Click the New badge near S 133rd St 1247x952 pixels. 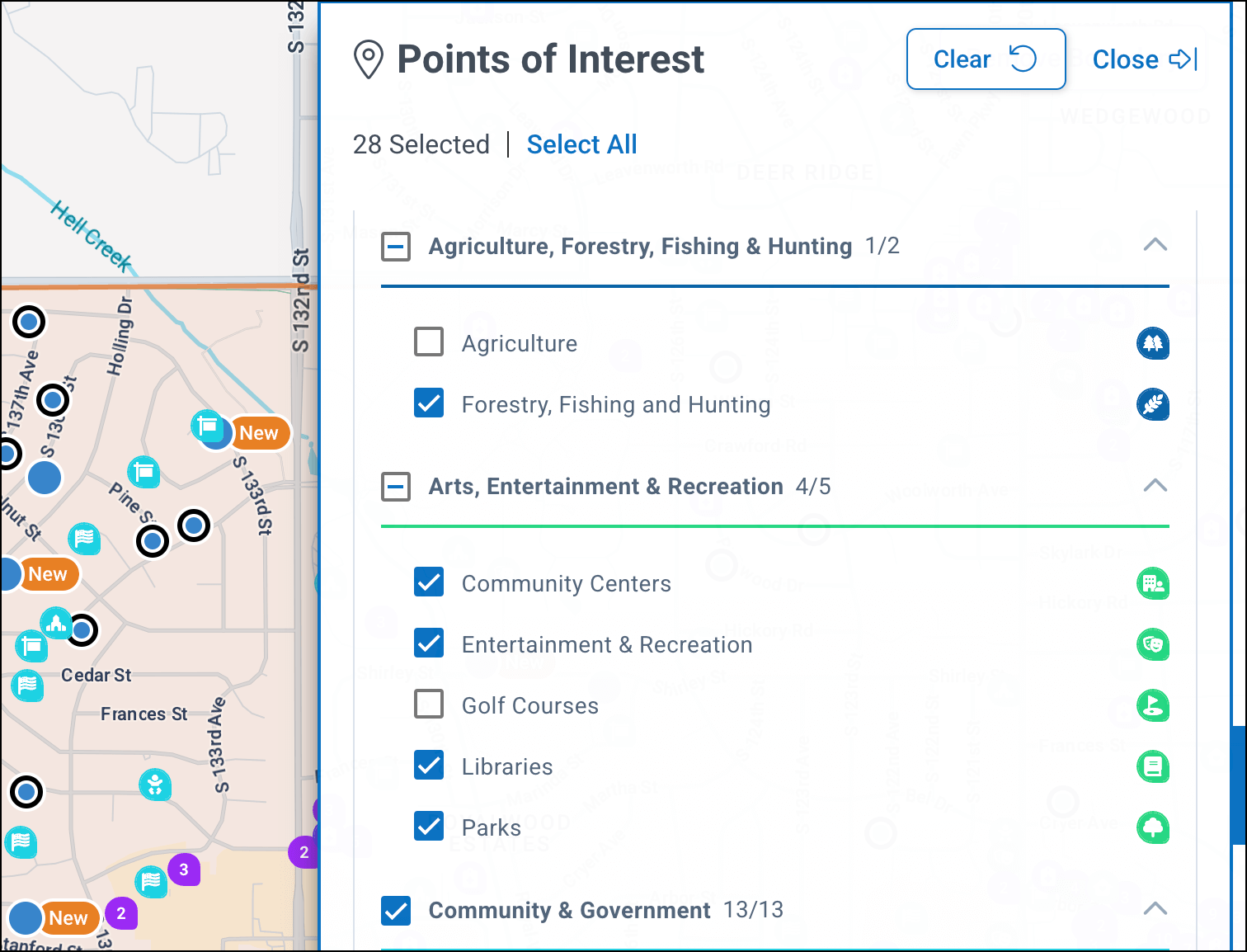[x=259, y=433]
